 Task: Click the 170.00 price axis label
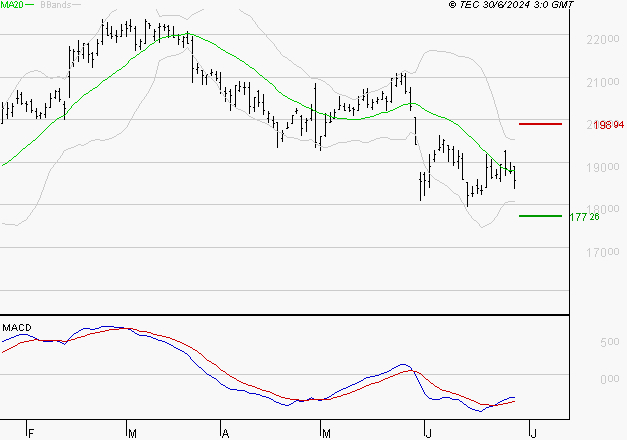click(603, 252)
